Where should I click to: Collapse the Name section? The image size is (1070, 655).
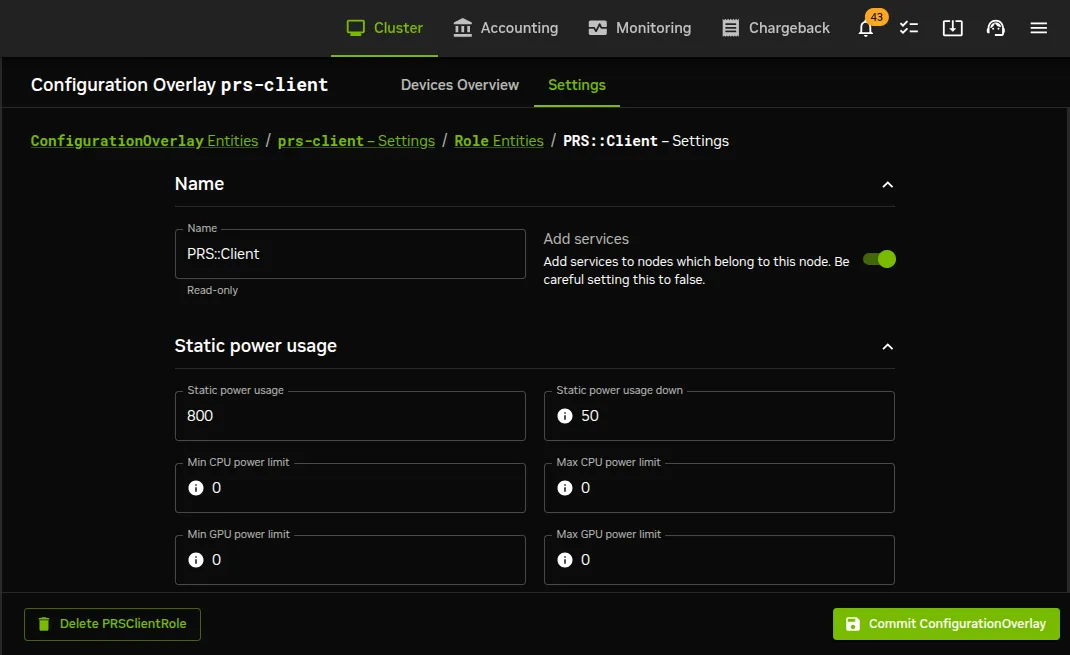(x=887, y=185)
